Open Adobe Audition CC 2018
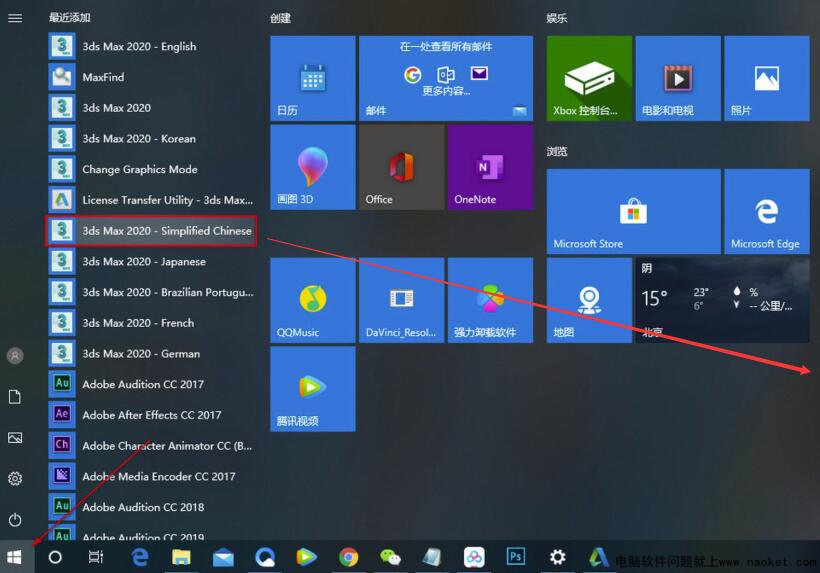Screen dimensions: 820x573 (151, 507)
